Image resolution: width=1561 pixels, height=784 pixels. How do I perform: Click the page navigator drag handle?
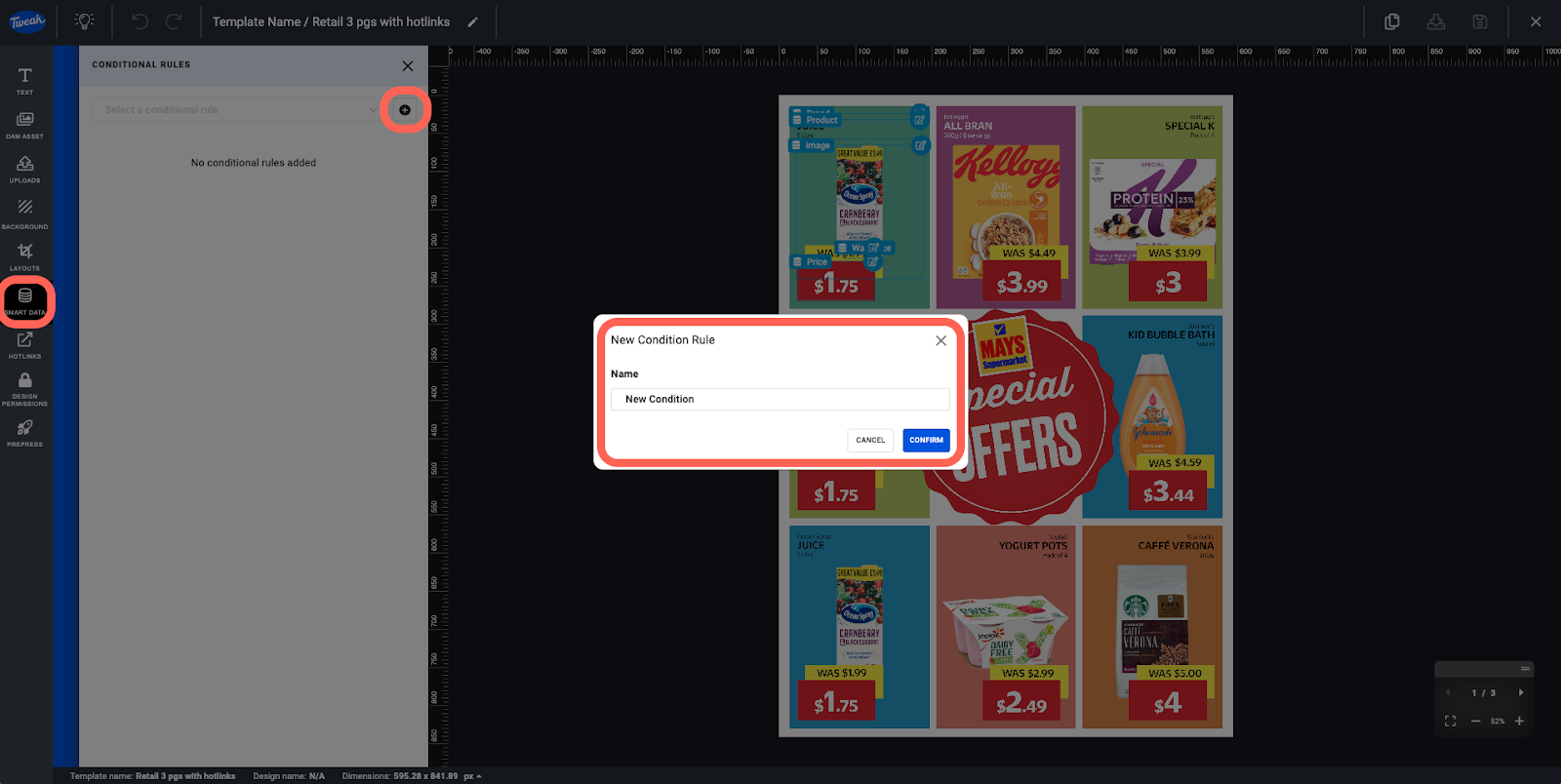[x=1524, y=669]
